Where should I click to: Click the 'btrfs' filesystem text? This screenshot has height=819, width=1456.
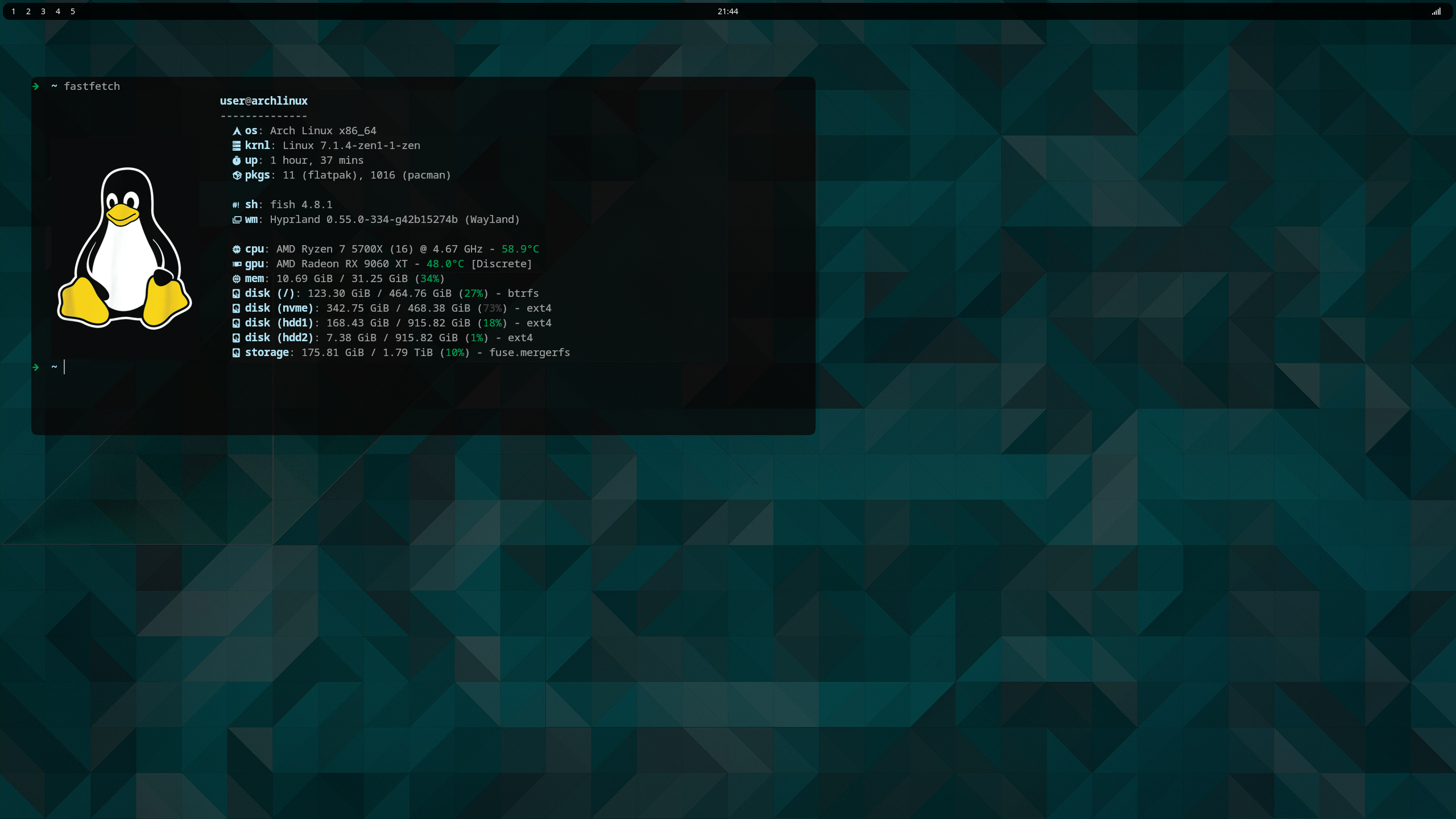[523, 293]
